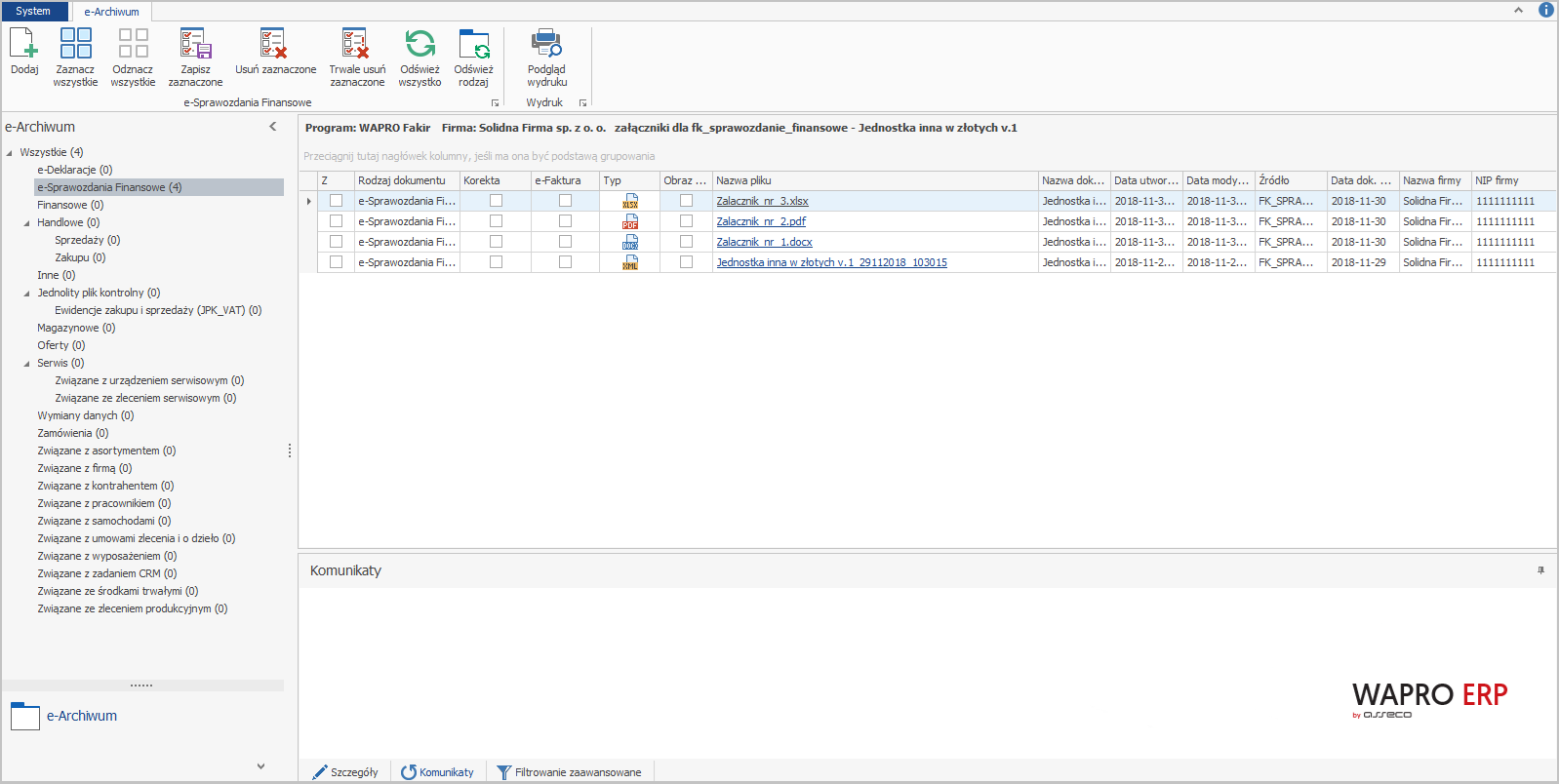Tick the Z checkbox for Zalacznik_nr_3.xlsx row
The width and height of the screenshot is (1559, 784).
pos(337,201)
